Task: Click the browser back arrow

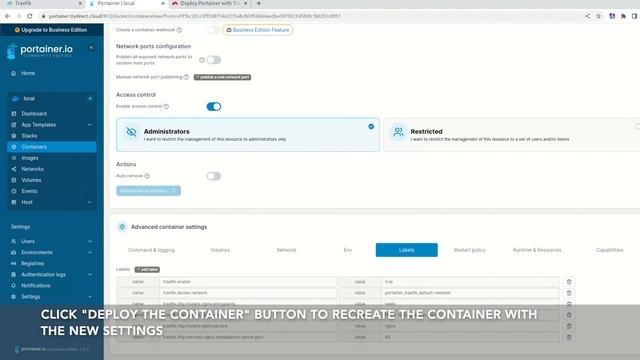Action: [7, 16]
